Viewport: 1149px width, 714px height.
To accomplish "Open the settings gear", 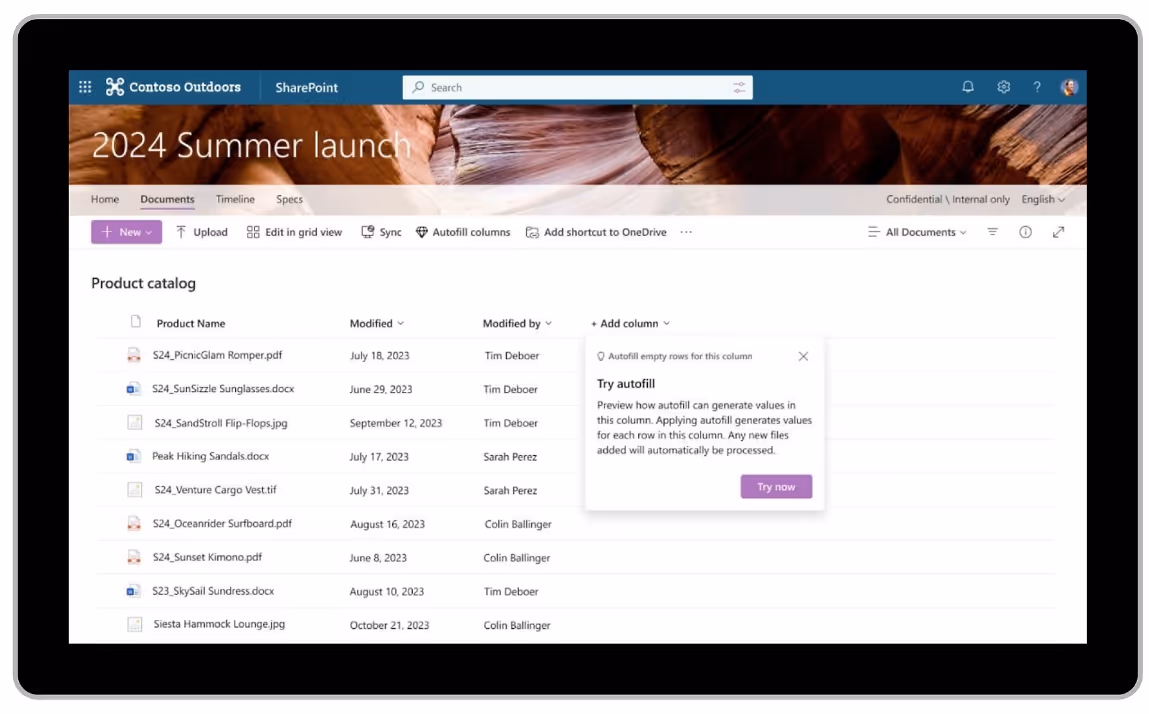I will click(x=1003, y=87).
